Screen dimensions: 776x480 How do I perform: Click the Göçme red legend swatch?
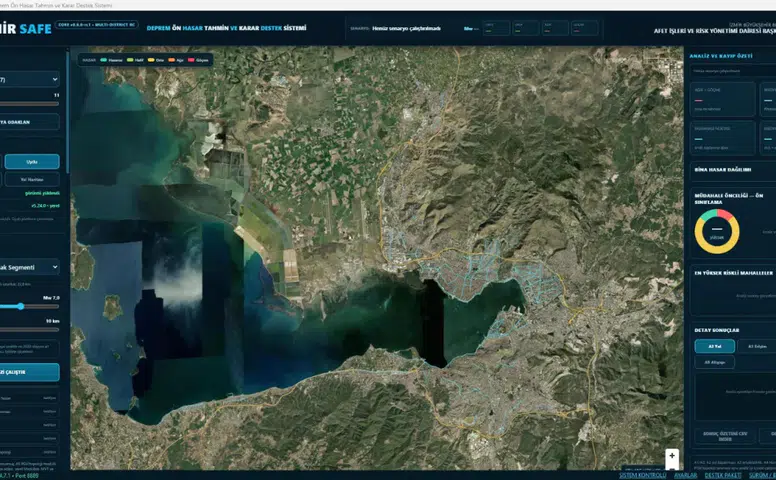[191, 60]
